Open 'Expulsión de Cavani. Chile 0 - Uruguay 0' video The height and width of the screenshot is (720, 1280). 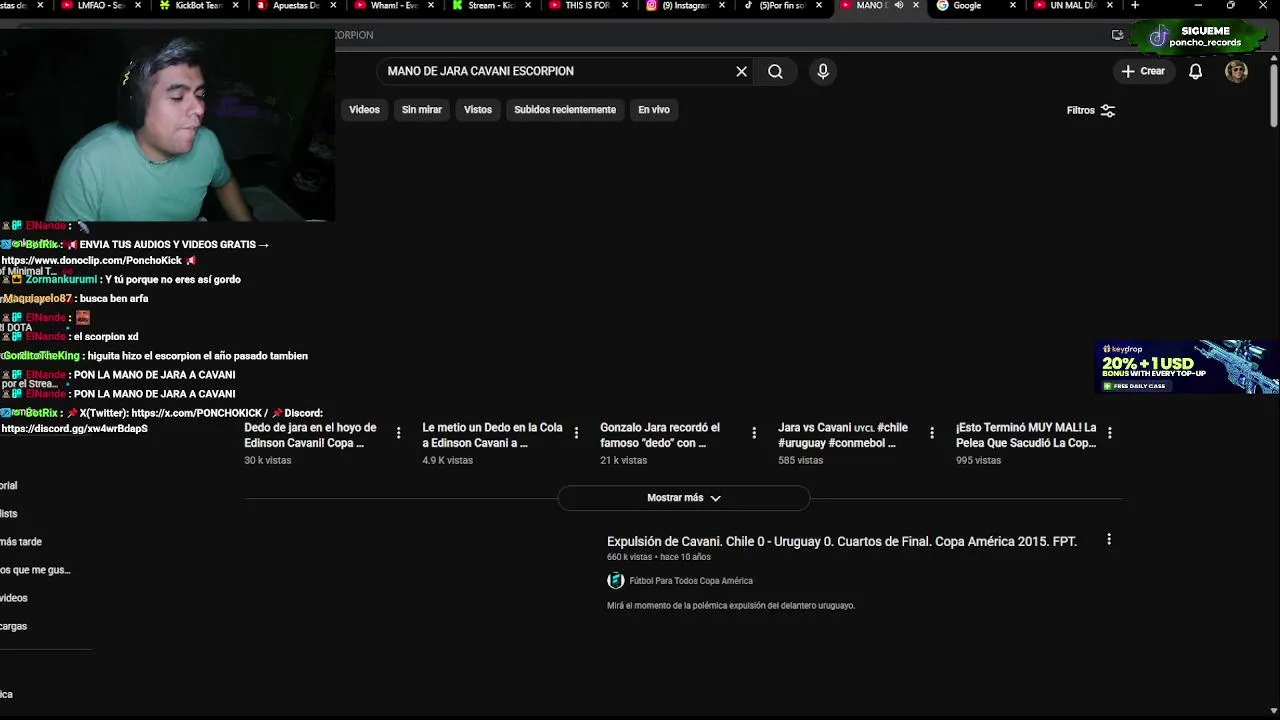[842, 541]
